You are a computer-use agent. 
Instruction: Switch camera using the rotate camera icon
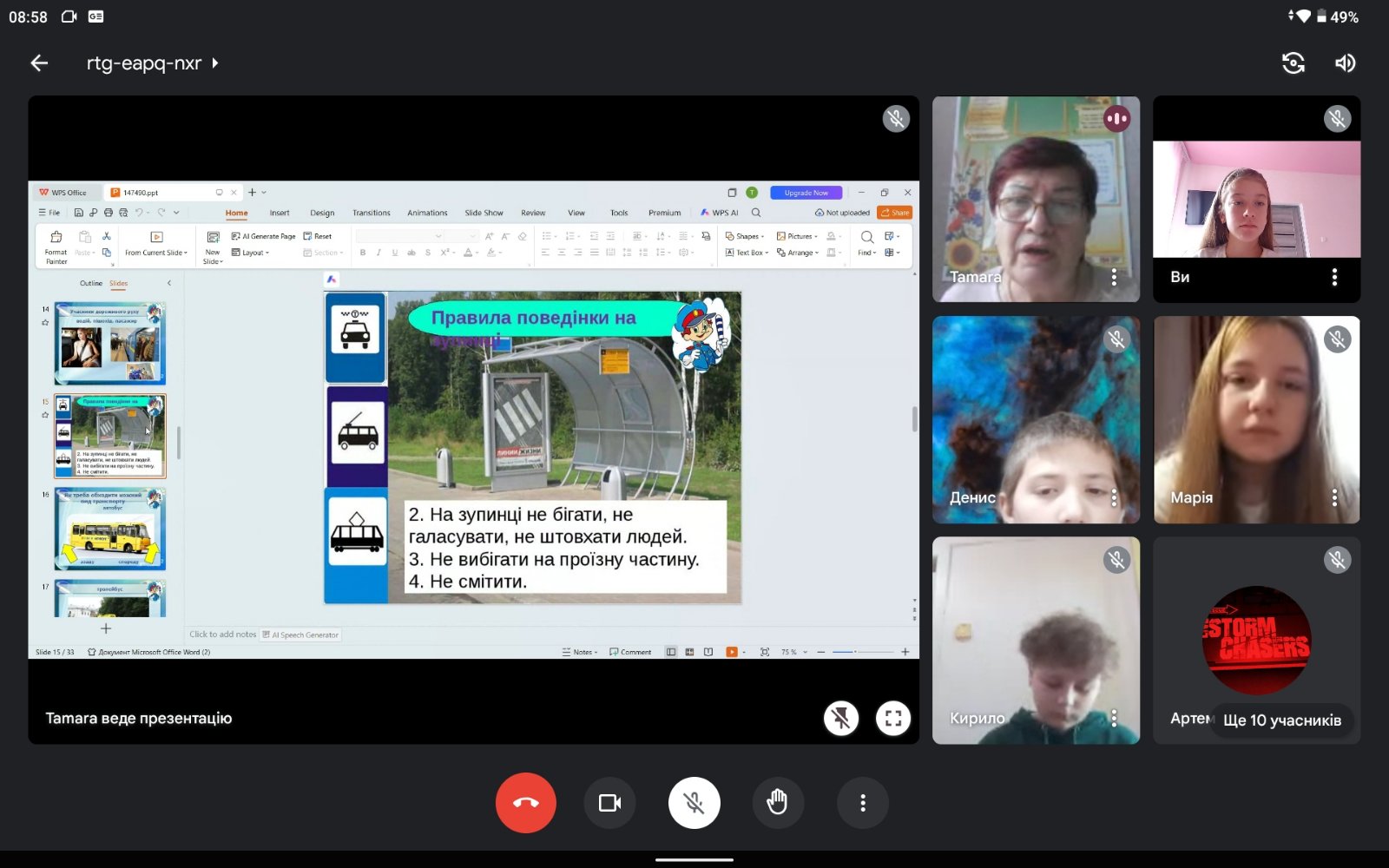tap(1294, 62)
